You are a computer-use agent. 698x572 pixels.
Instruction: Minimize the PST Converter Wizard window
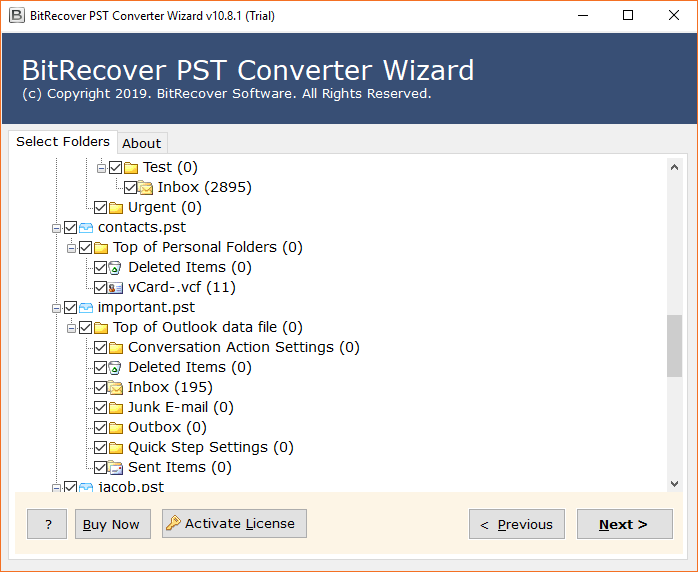point(583,16)
